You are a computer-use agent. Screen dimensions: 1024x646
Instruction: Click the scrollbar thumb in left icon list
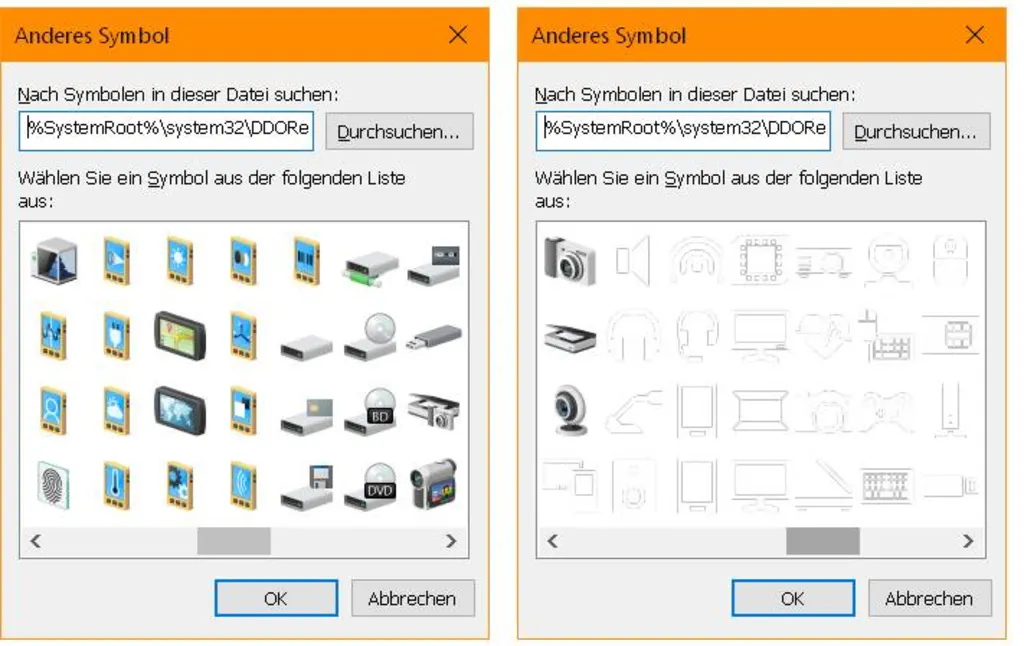pyautogui.click(x=234, y=541)
